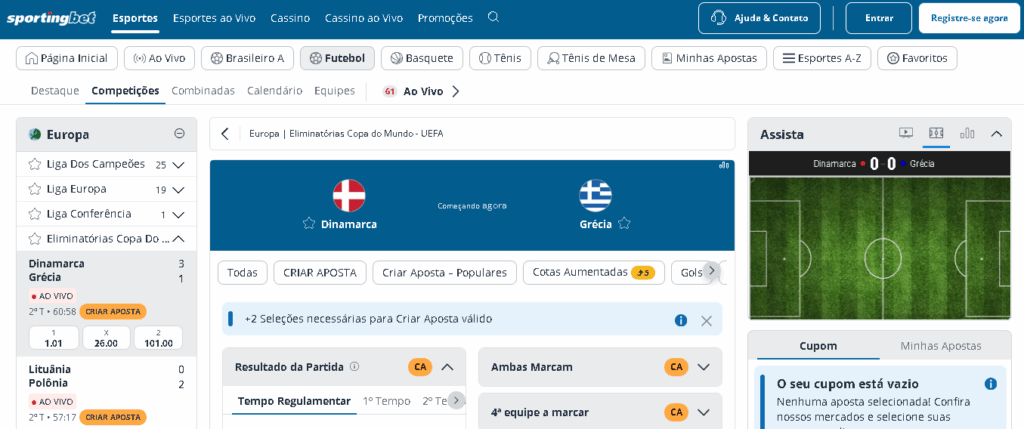Open info icon next to Resultado da Partida
1024x429 pixels.
pos(354,367)
